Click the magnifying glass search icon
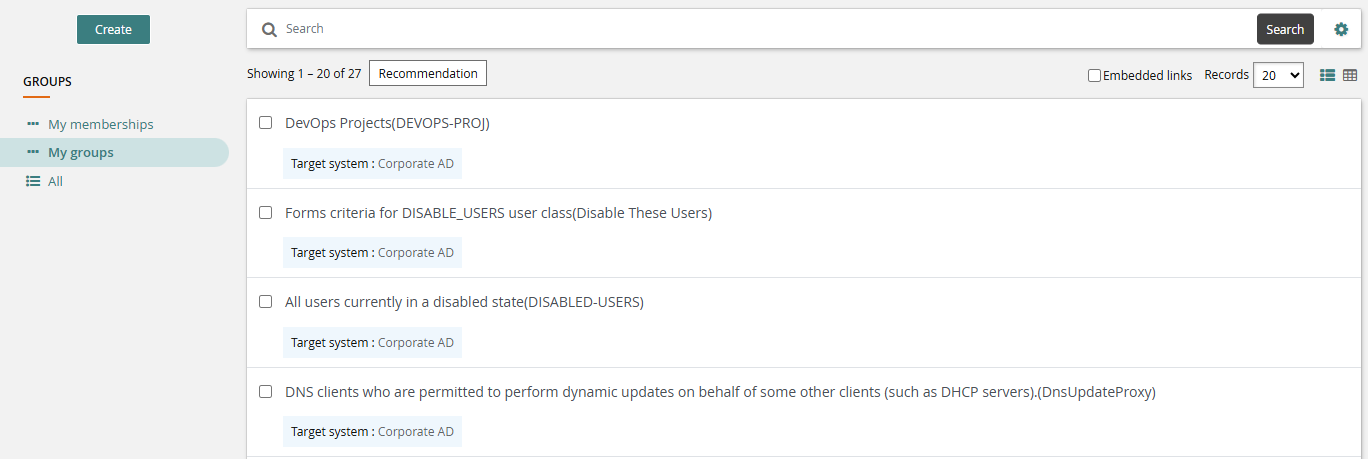This screenshot has width=1368, height=459. pyautogui.click(x=269, y=30)
